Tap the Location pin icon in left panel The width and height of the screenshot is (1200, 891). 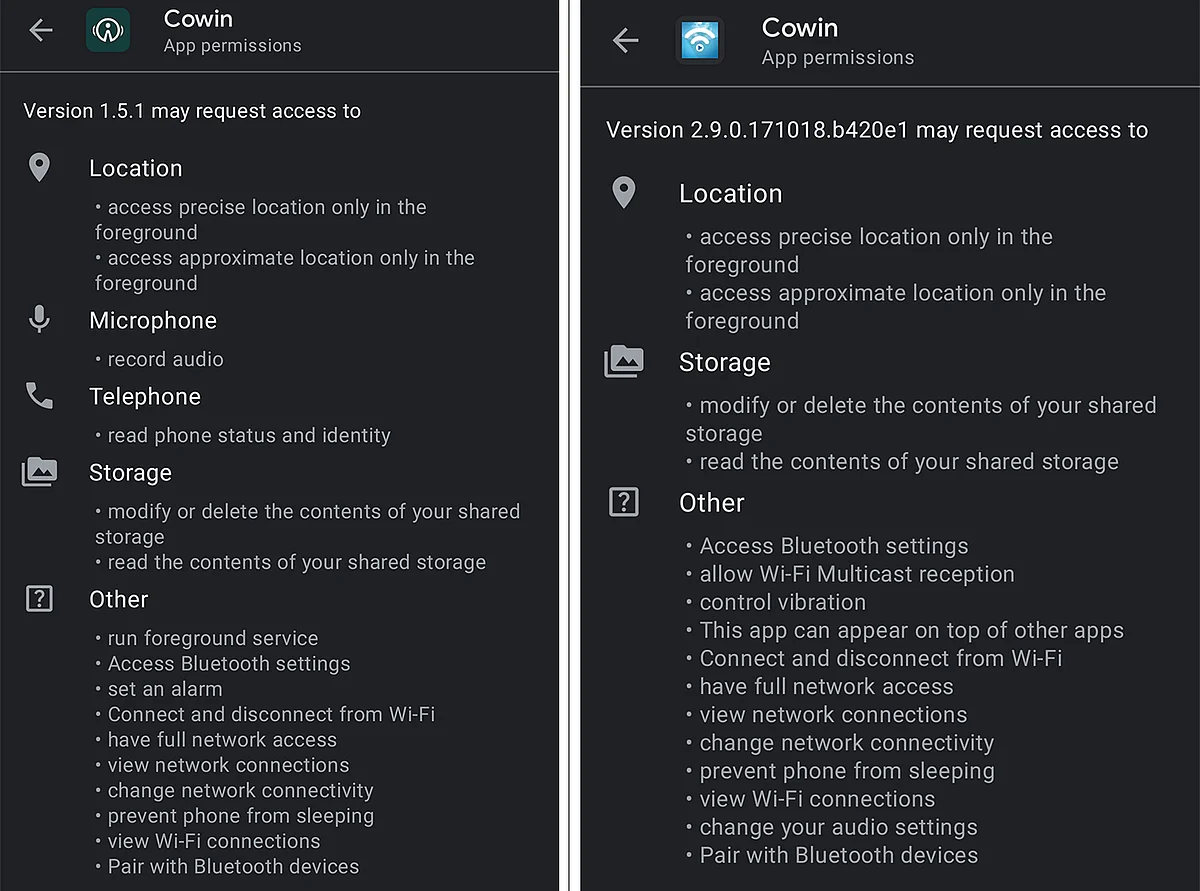(x=39, y=168)
